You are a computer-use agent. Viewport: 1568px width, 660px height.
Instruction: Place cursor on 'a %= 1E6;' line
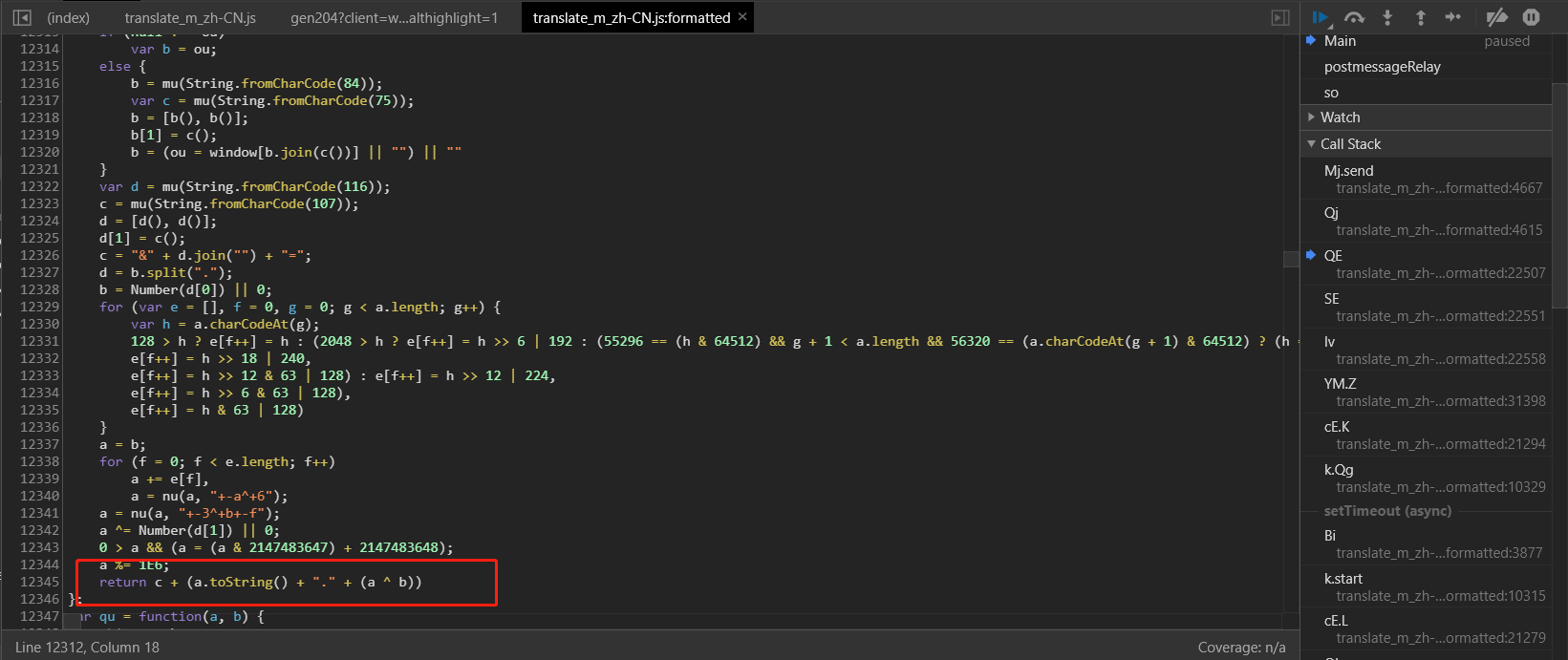coord(134,564)
